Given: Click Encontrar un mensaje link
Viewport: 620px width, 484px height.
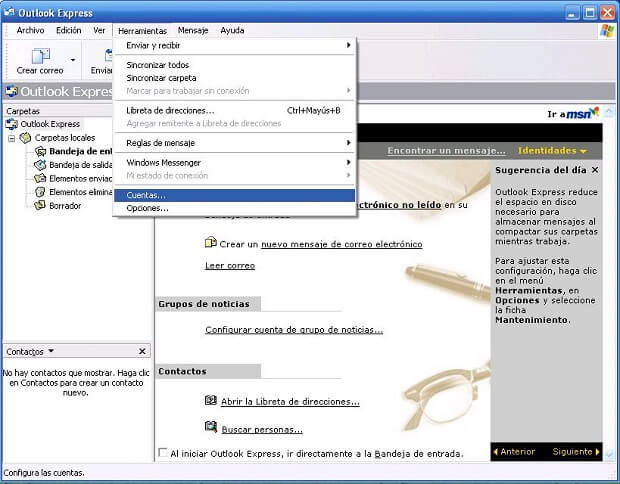Looking at the screenshot, I should (x=446, y=151).
